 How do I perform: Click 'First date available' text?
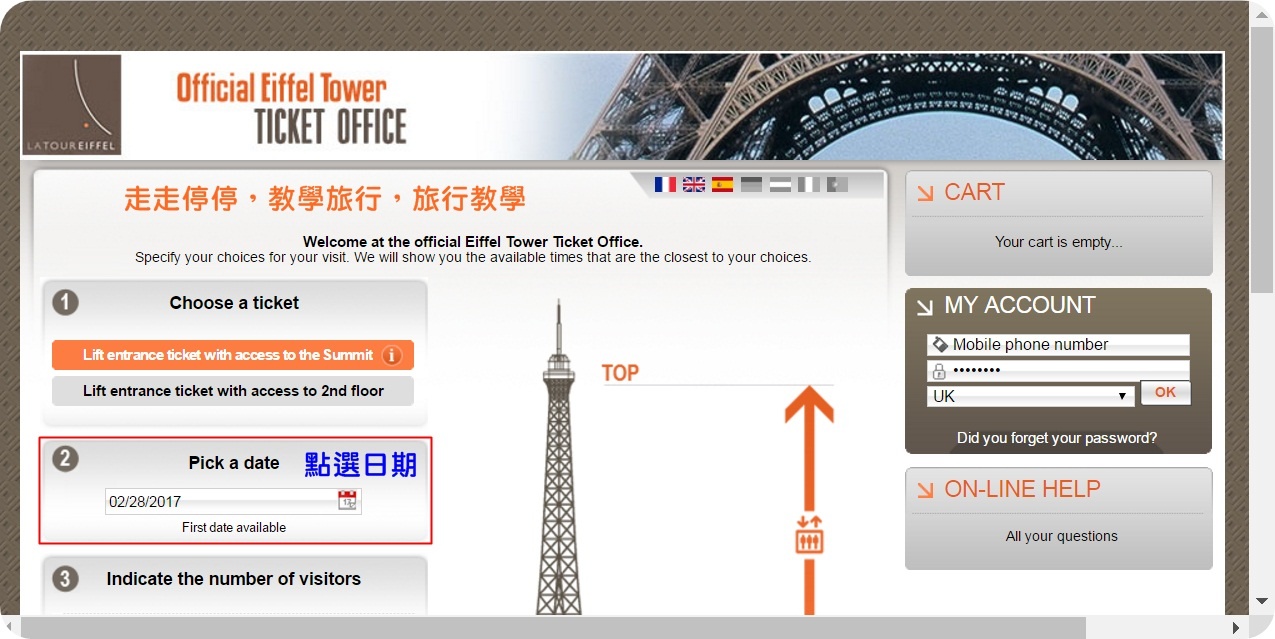pos(234,527)
